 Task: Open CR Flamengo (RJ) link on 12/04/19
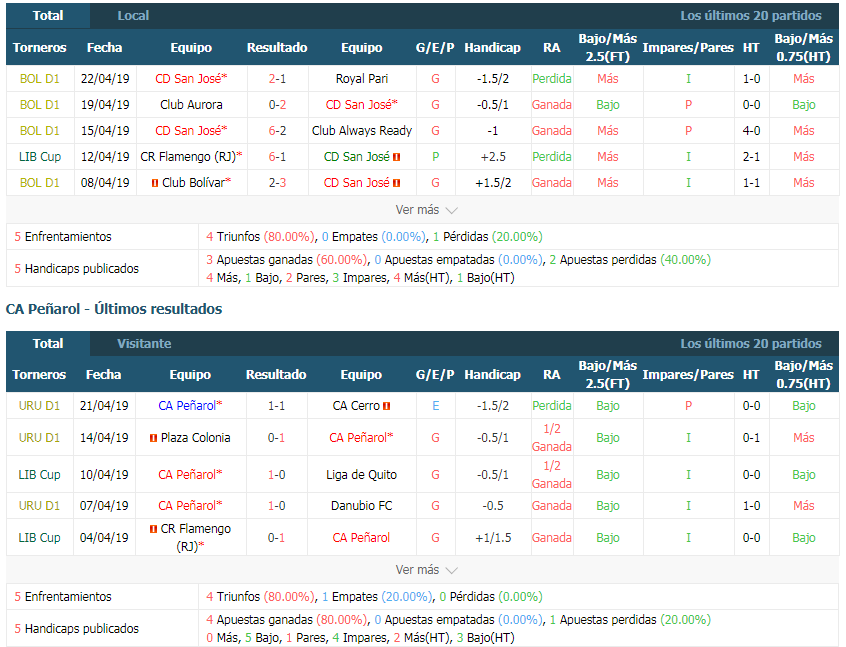pyautogui.click(x=191, y=156)
